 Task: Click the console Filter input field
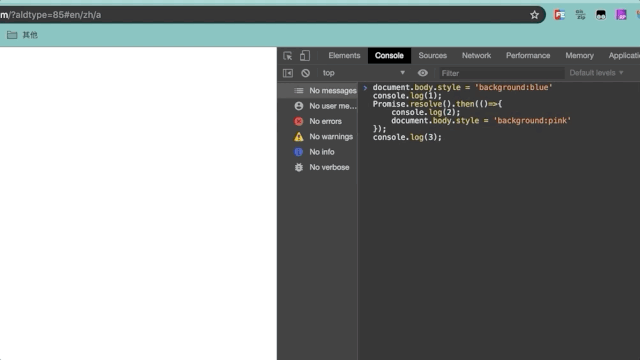click(x=501, y=73)
